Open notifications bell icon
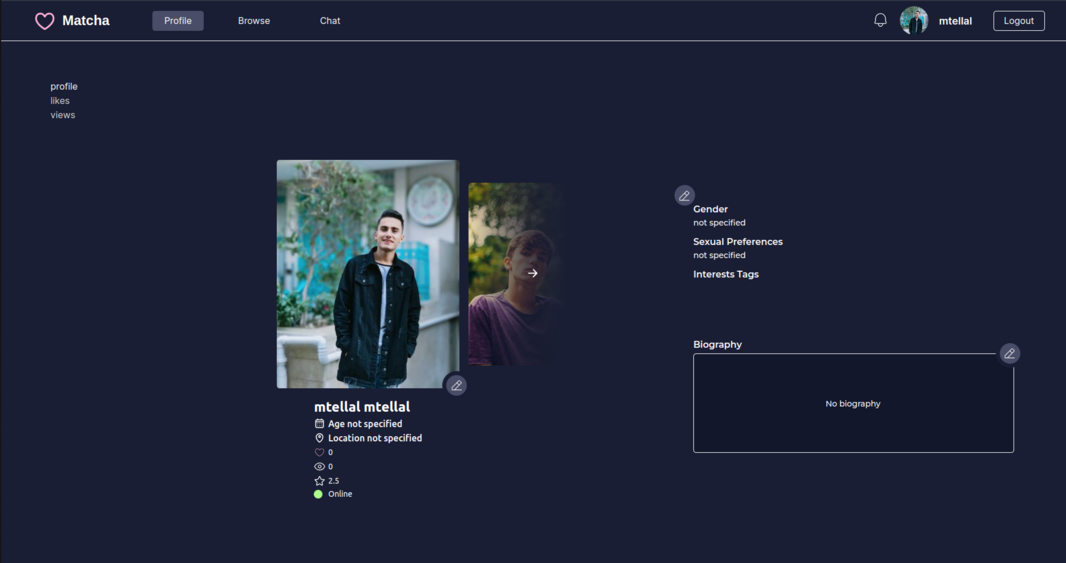 (880, 20)
